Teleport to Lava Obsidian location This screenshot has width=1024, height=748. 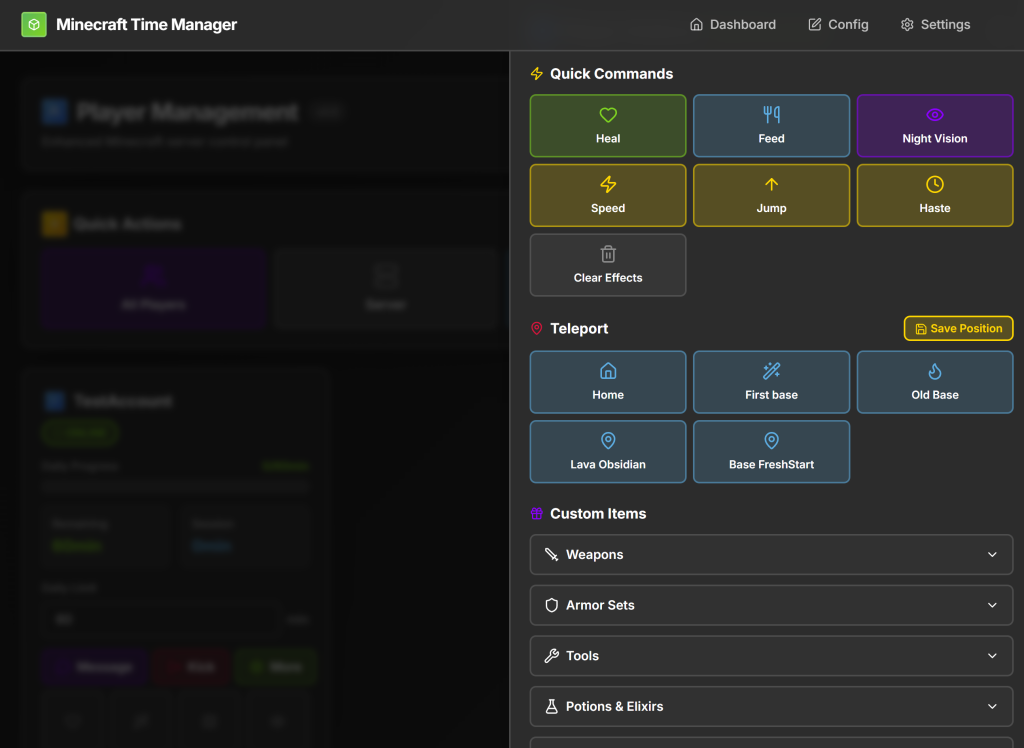click(x=607, y=451)
